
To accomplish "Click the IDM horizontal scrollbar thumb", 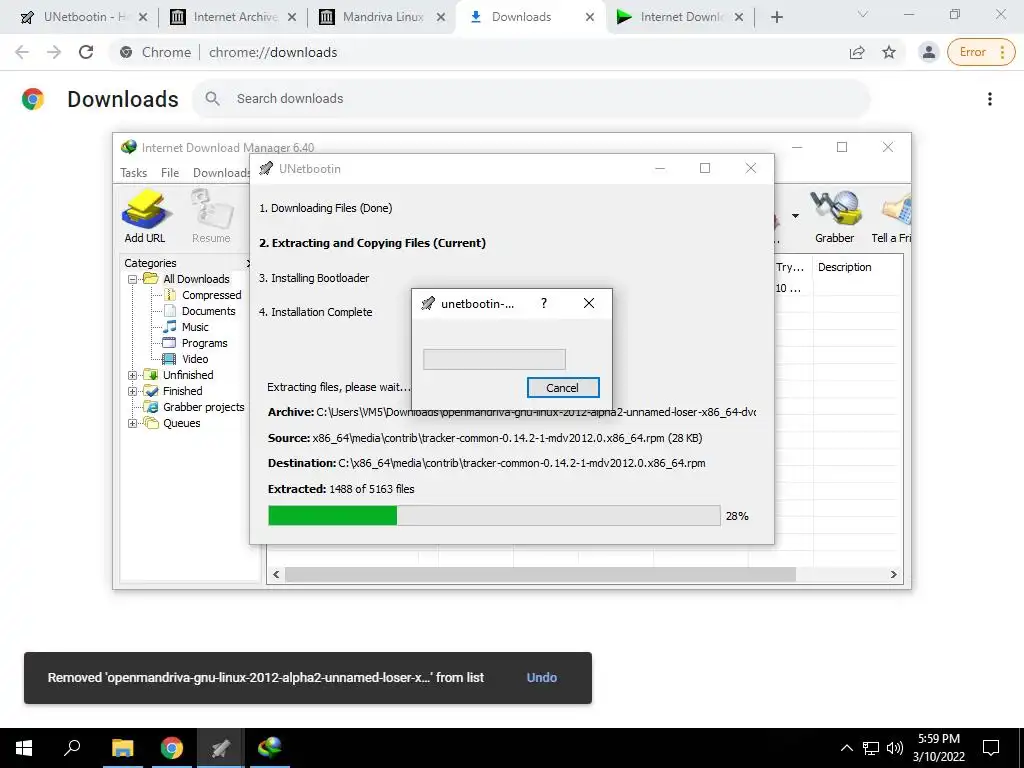I will [540, 574].
